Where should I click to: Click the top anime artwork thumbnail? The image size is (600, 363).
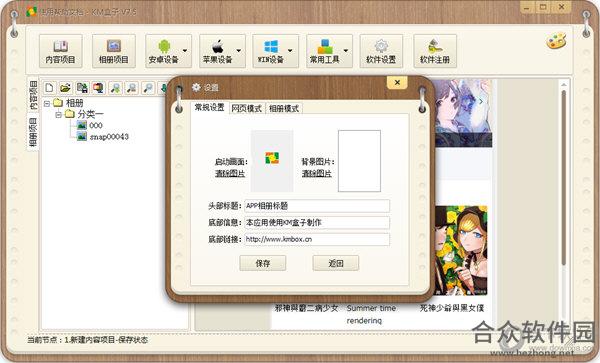[463, 113]
